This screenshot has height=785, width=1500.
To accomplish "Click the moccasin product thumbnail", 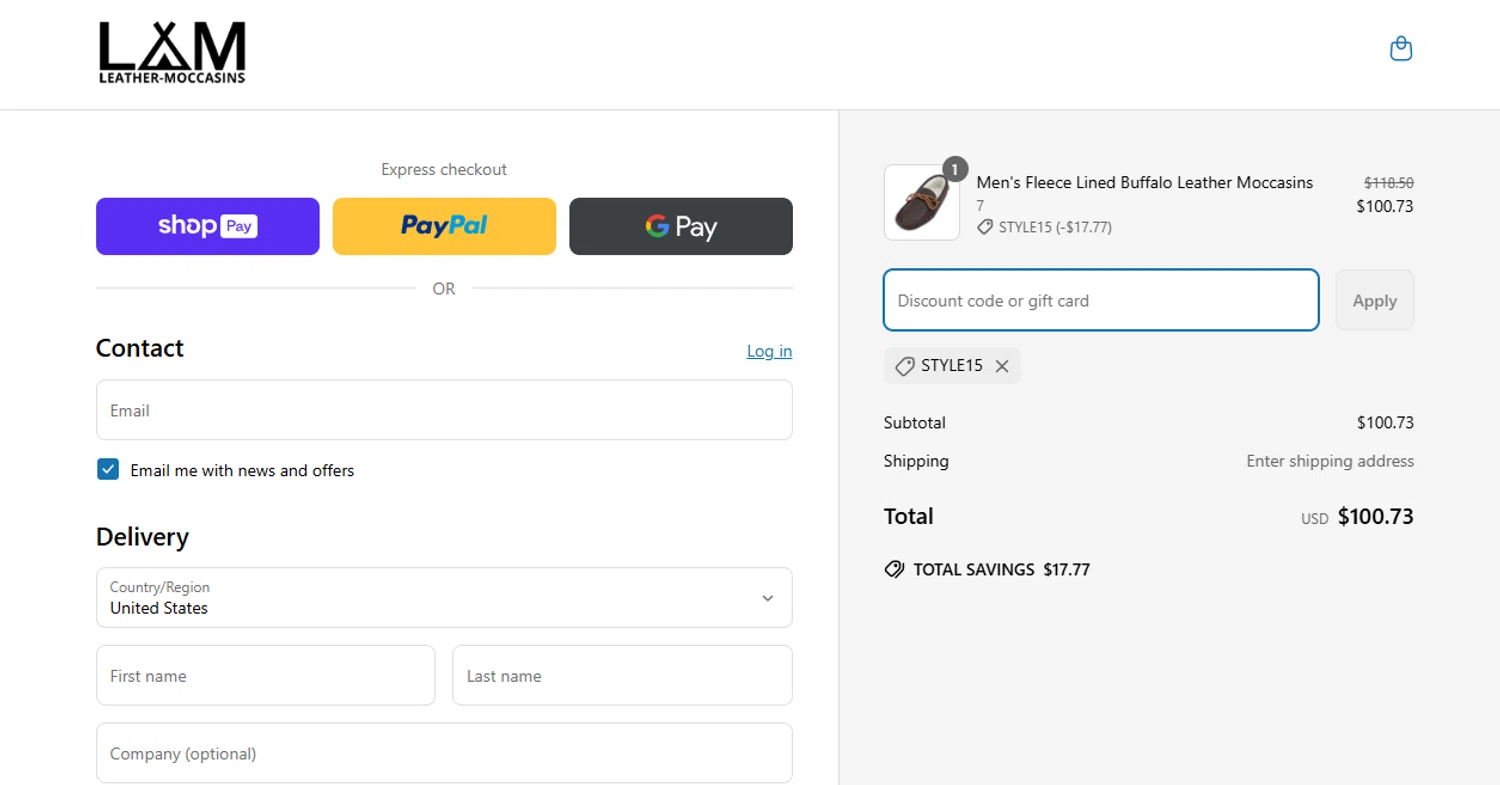I will point(922,203).
